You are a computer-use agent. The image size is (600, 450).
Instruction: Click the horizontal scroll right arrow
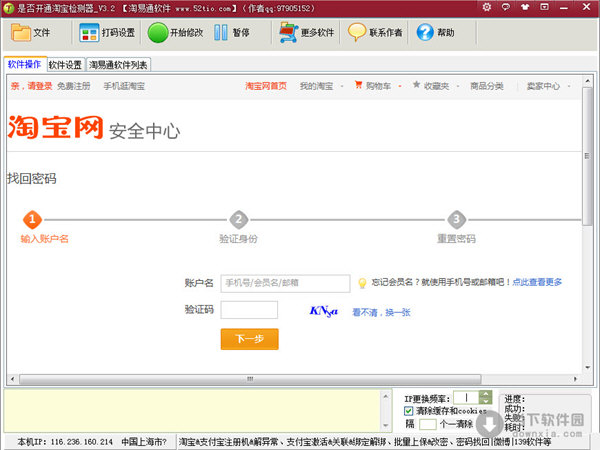tap(575, 379)
